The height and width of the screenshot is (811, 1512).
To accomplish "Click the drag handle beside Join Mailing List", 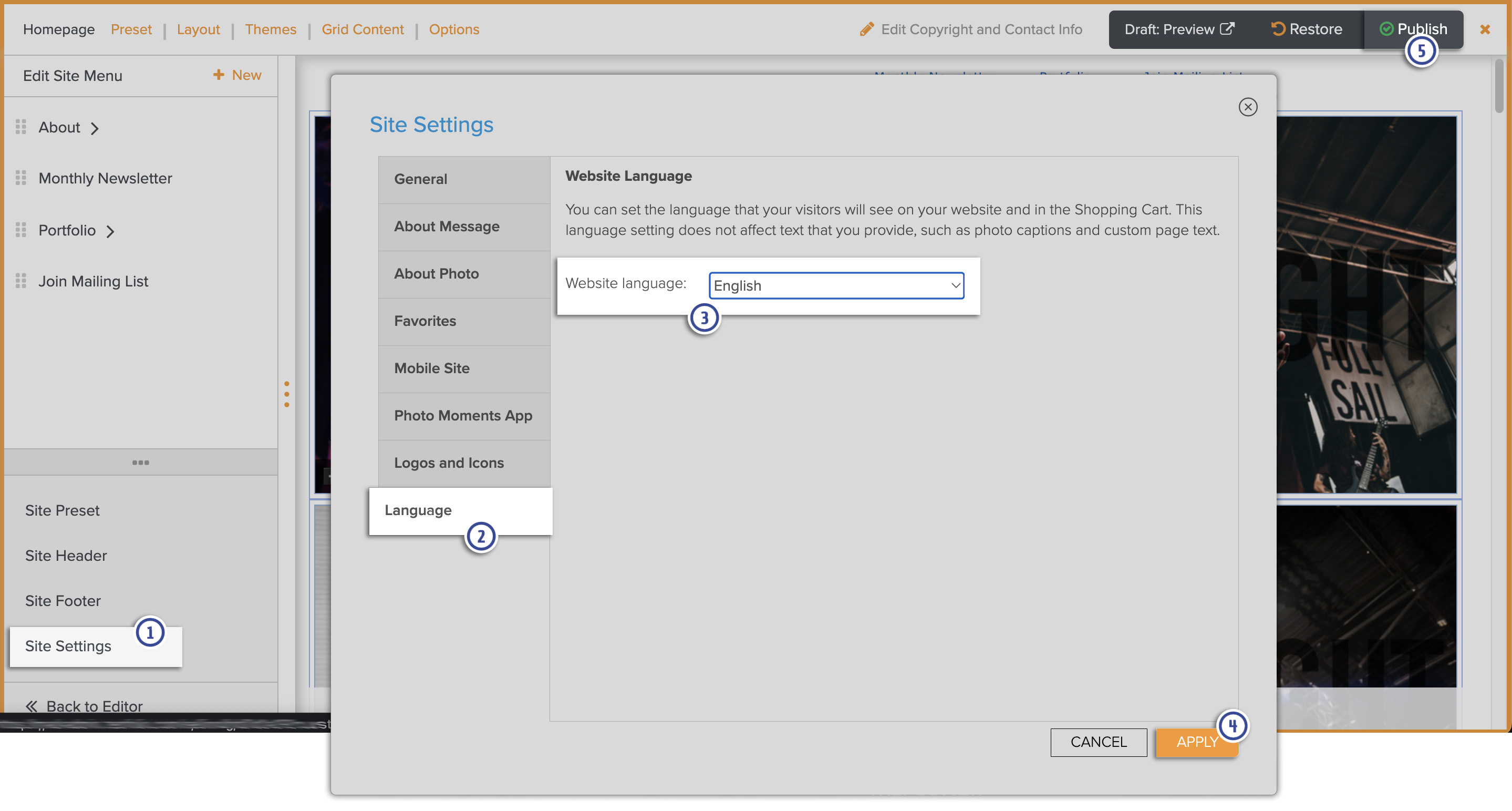I will 21,281.
